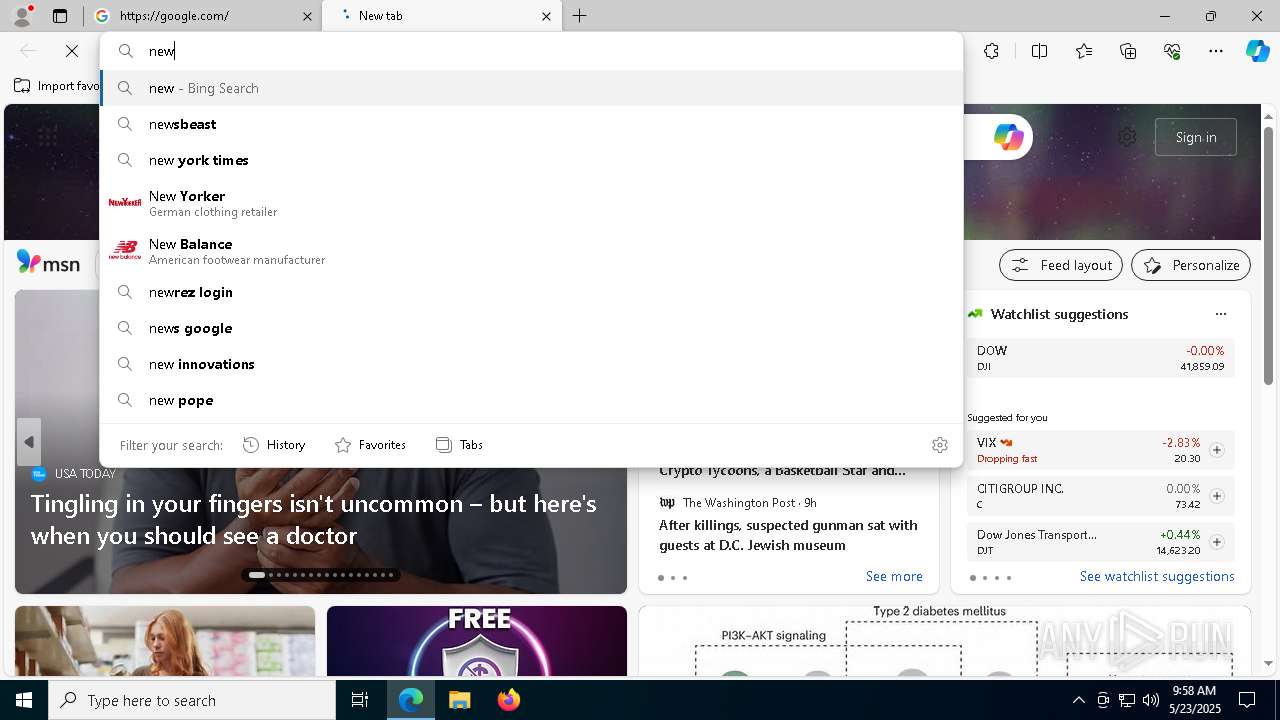Open page settings gear icon
The height and width of the screenshot is (720, 1280).
click(1127, 137)
